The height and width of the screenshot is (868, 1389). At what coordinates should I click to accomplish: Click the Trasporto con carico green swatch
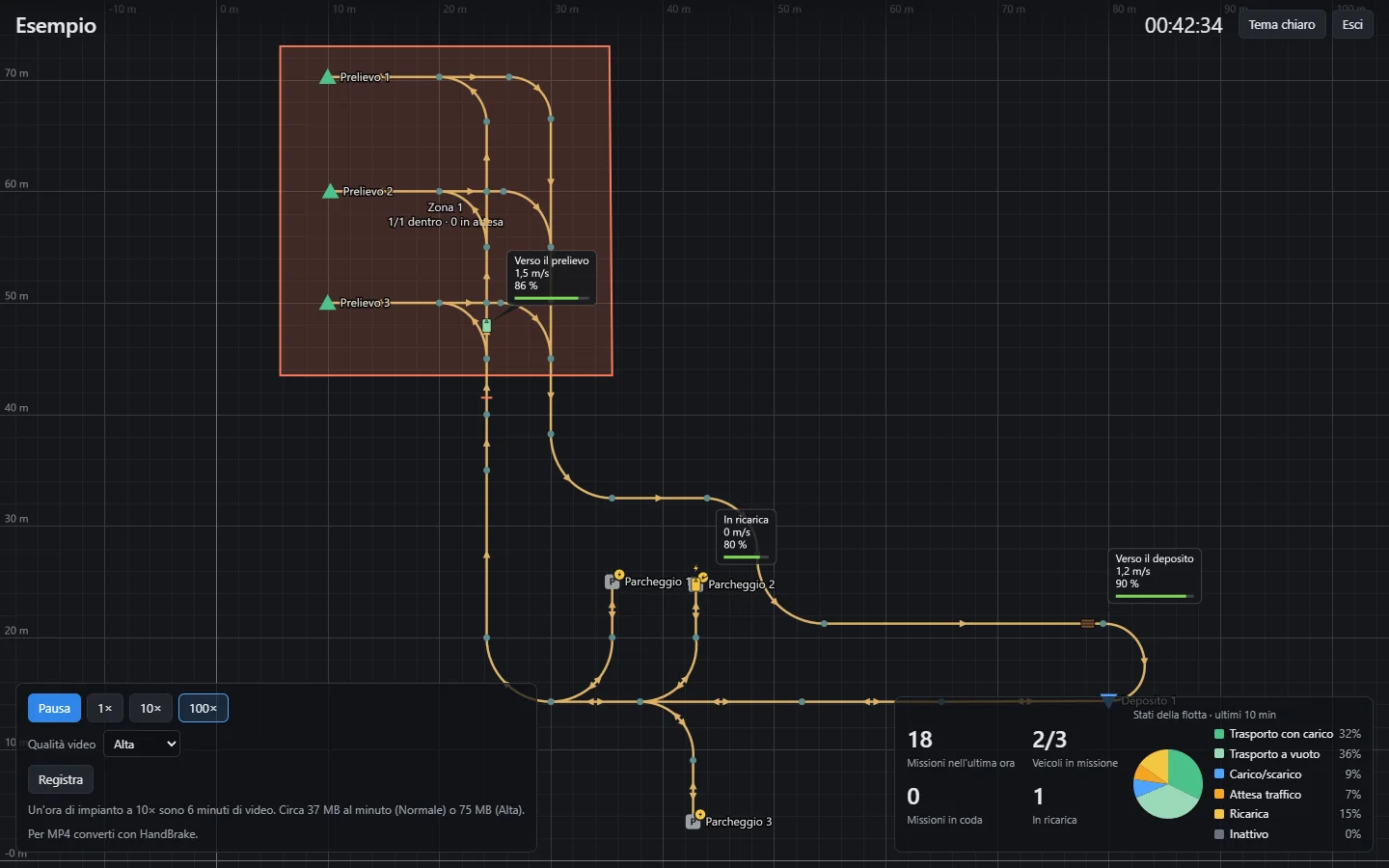point(1219,734)
